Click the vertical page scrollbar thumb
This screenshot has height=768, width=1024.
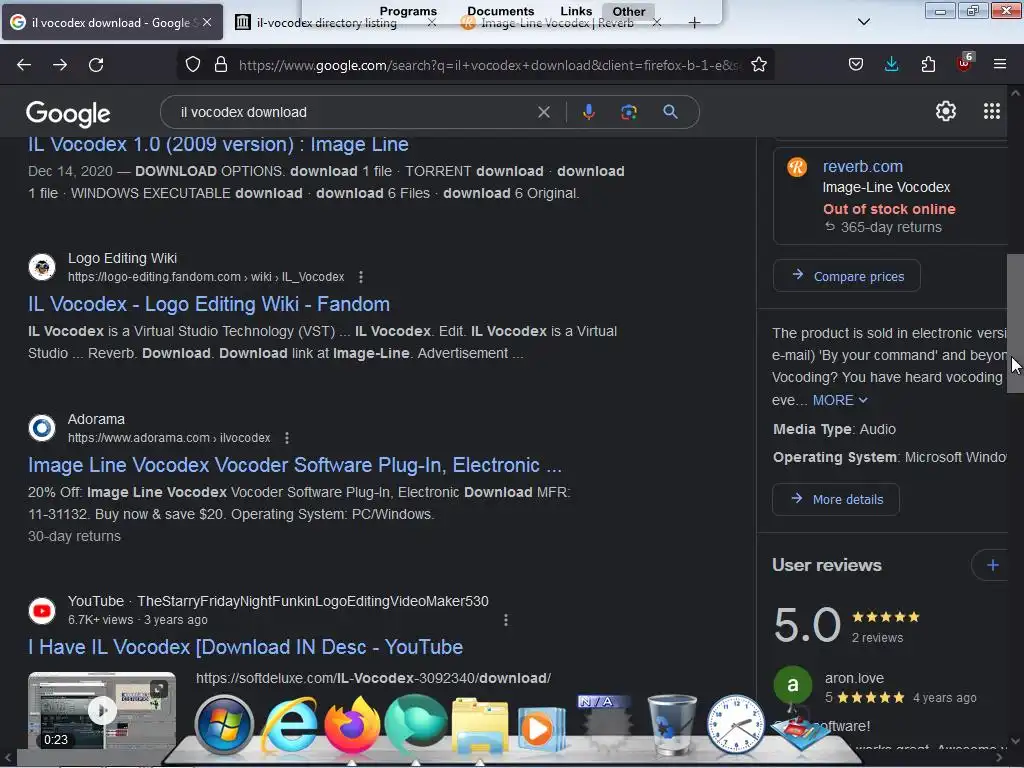[x=1015, y=323]
